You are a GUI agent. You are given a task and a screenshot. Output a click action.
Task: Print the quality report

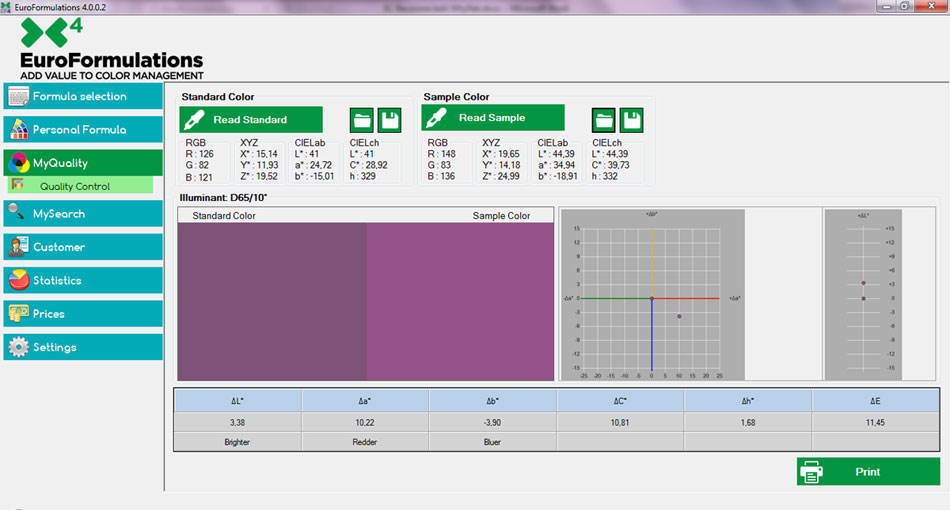[x=868, y=471]
